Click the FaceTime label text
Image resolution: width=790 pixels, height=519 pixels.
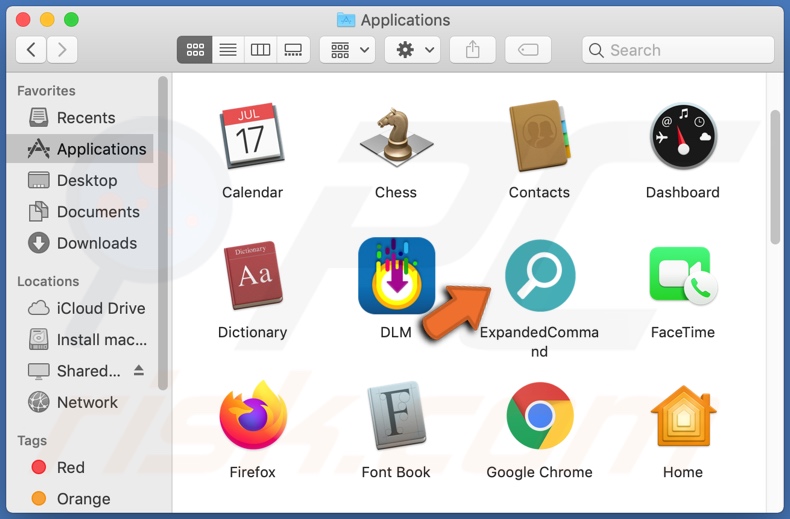coord(683,332)
